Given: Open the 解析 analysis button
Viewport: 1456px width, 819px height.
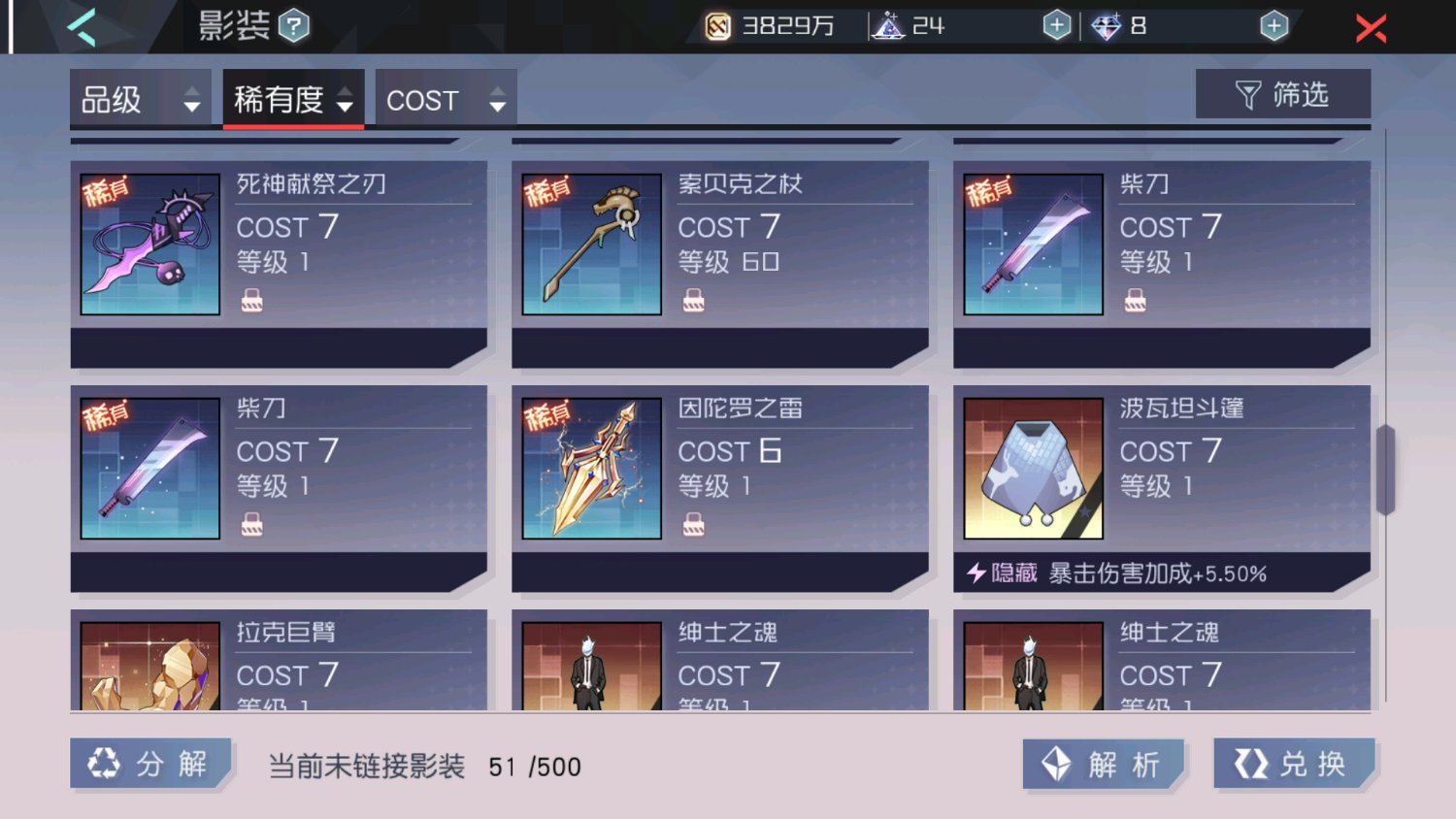Looking at the screenshot, I should tap(1104, 765).
